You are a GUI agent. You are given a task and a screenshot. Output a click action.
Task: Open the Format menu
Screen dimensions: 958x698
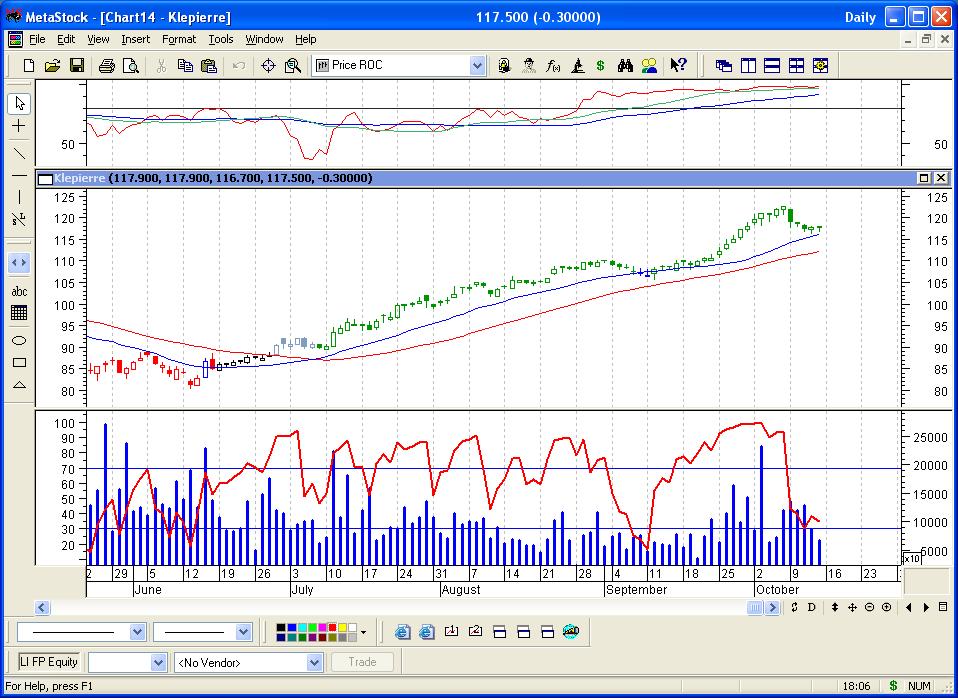coord(179,39)
